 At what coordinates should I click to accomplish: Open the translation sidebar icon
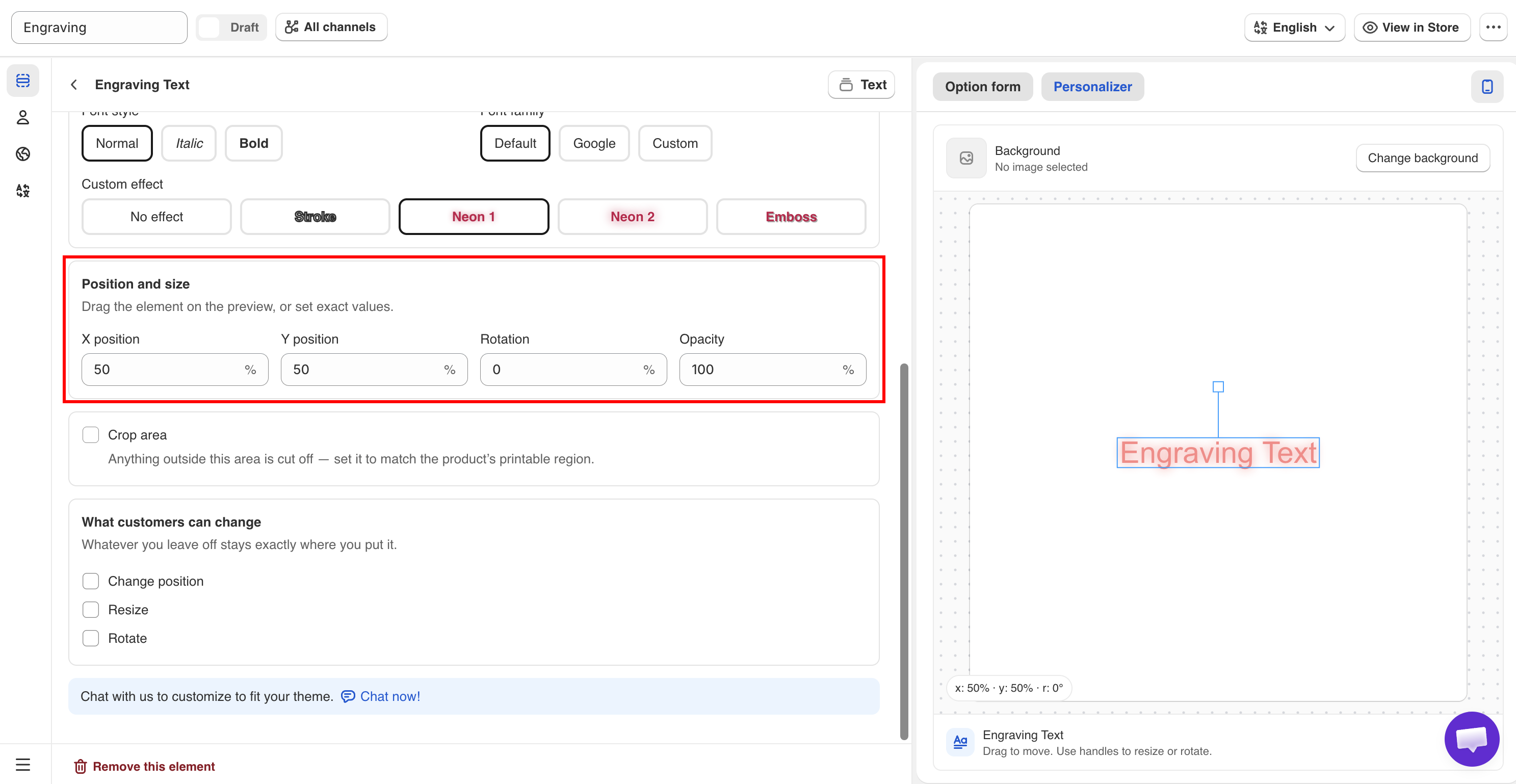(23, 190)
